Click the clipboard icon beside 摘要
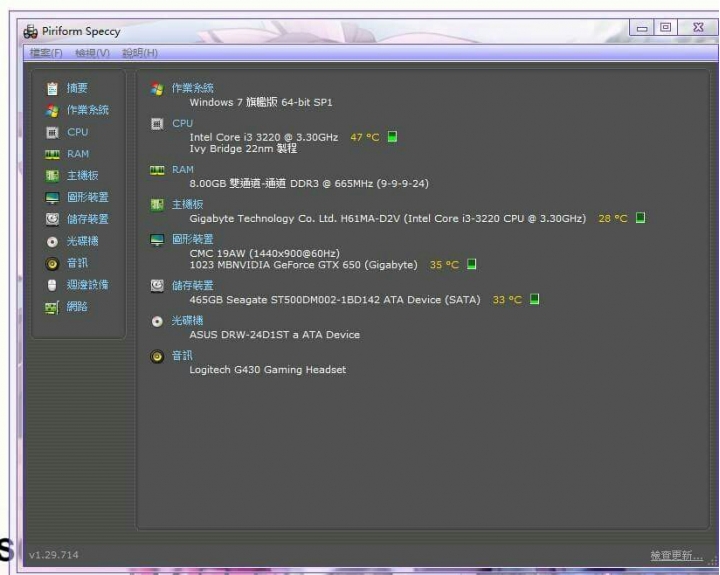Screen dimensions: 720x575 [52, 88]
